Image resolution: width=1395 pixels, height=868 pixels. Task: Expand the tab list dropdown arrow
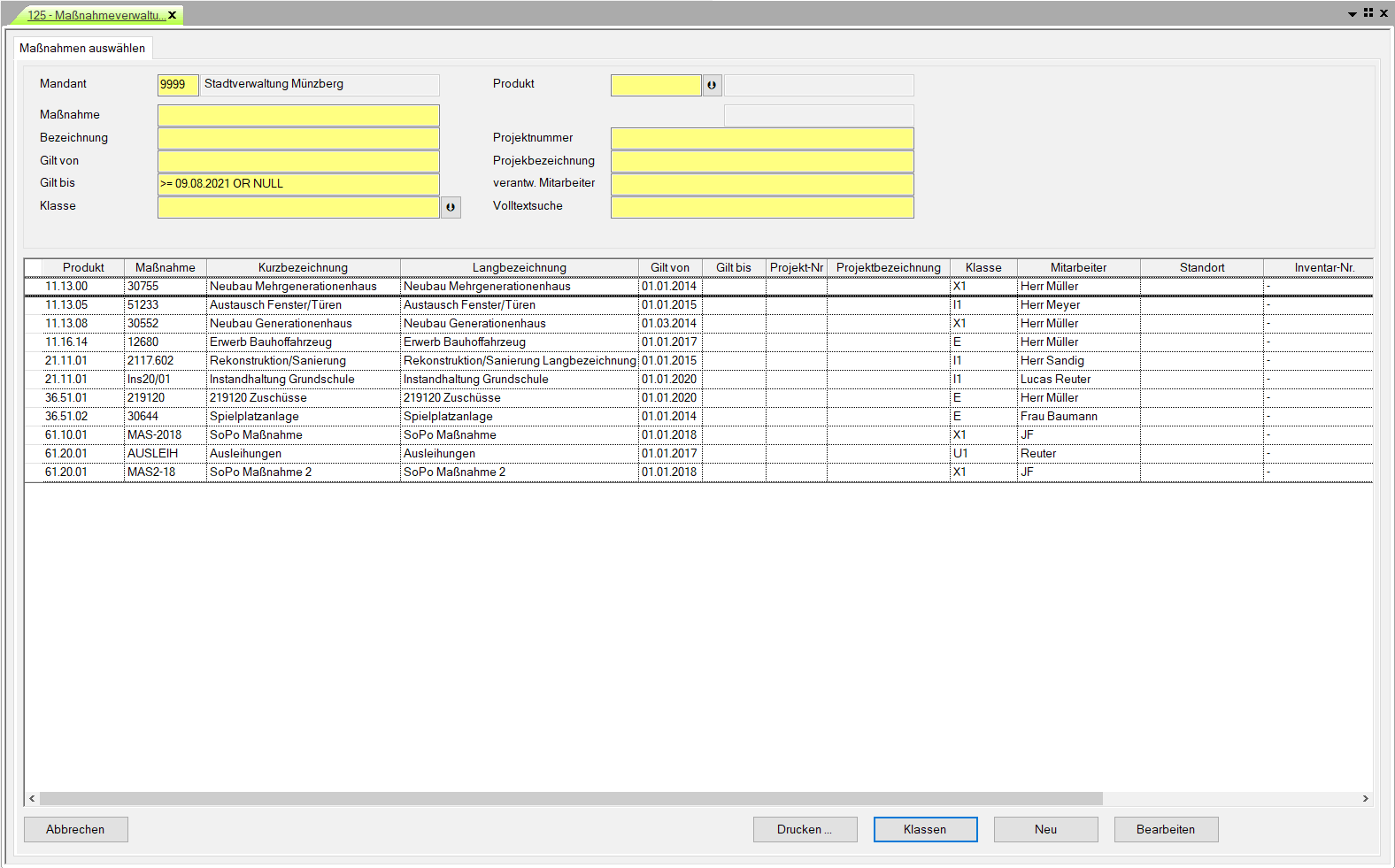(x=1353, y=14)
